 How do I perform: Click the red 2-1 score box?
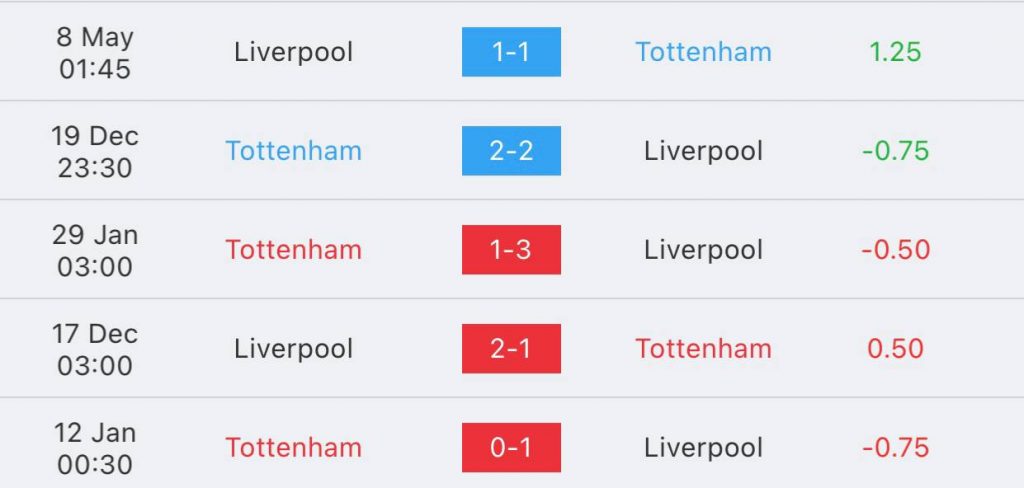point(511,349)
